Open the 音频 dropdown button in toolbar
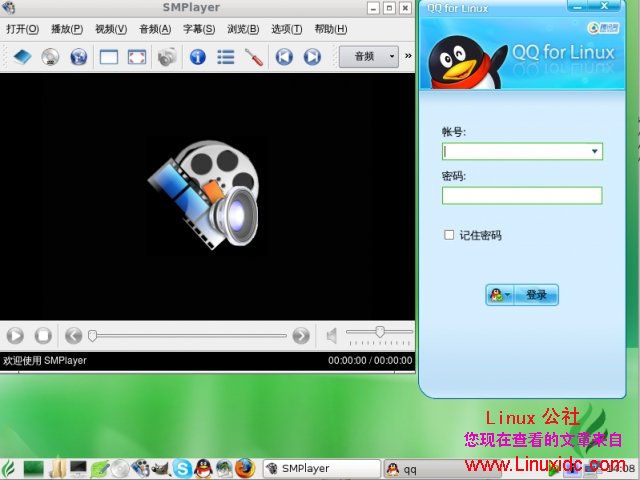 click(369, 56)
